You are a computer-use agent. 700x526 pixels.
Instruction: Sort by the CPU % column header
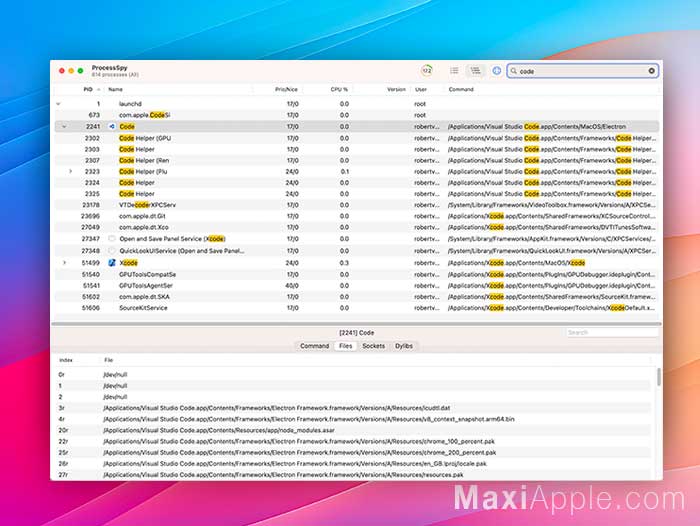(x=339, y=89)
